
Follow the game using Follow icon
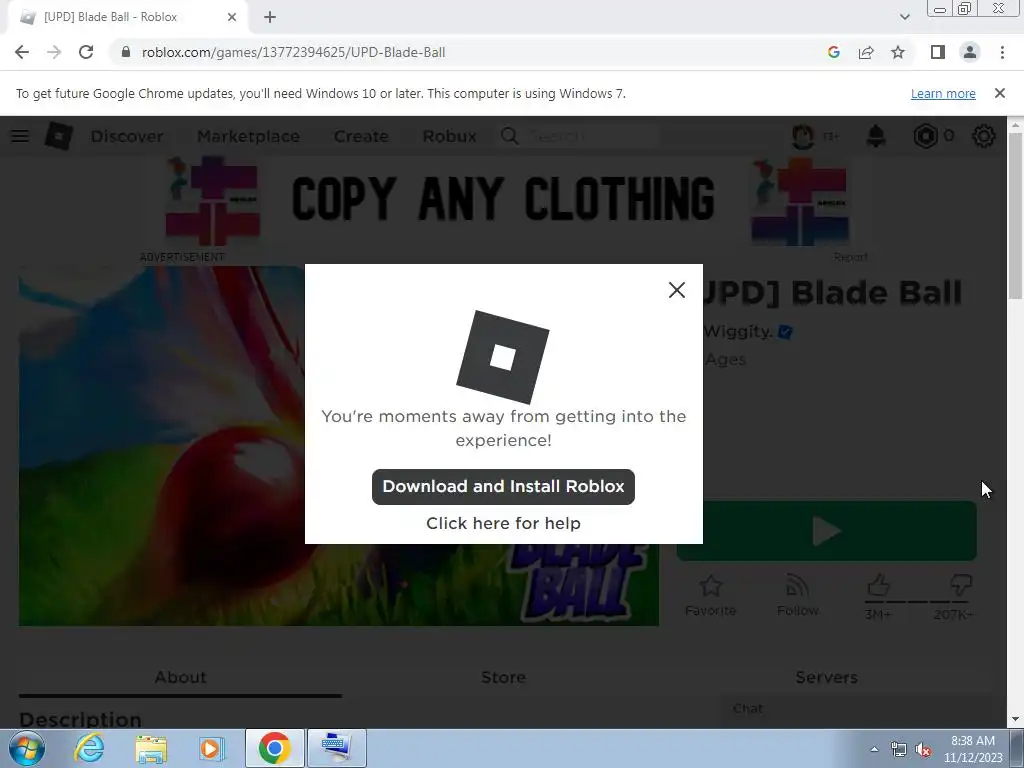pyautogui.click(x=797, y=595)
